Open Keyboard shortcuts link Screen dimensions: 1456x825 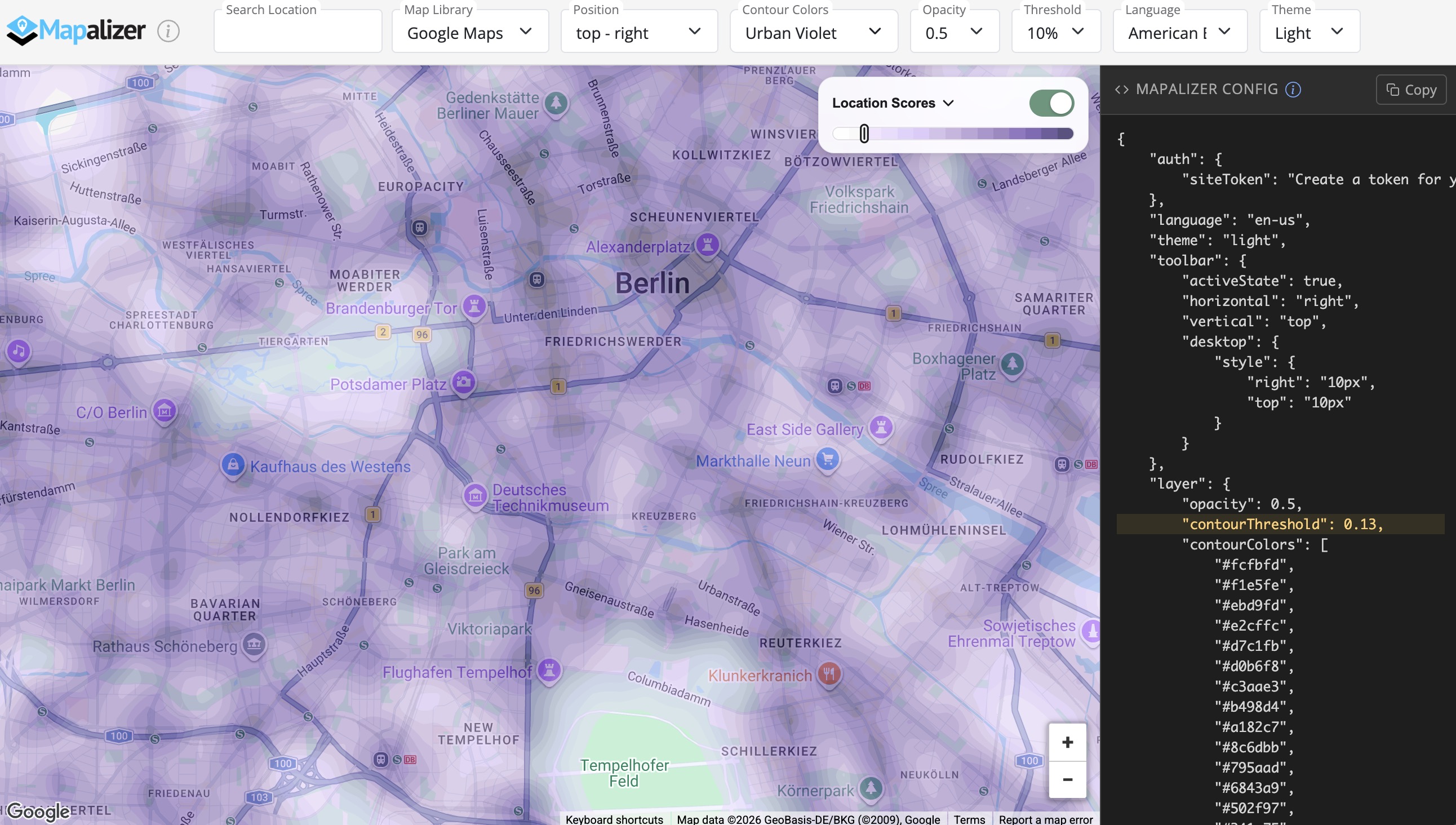click(x=614, y=819)
